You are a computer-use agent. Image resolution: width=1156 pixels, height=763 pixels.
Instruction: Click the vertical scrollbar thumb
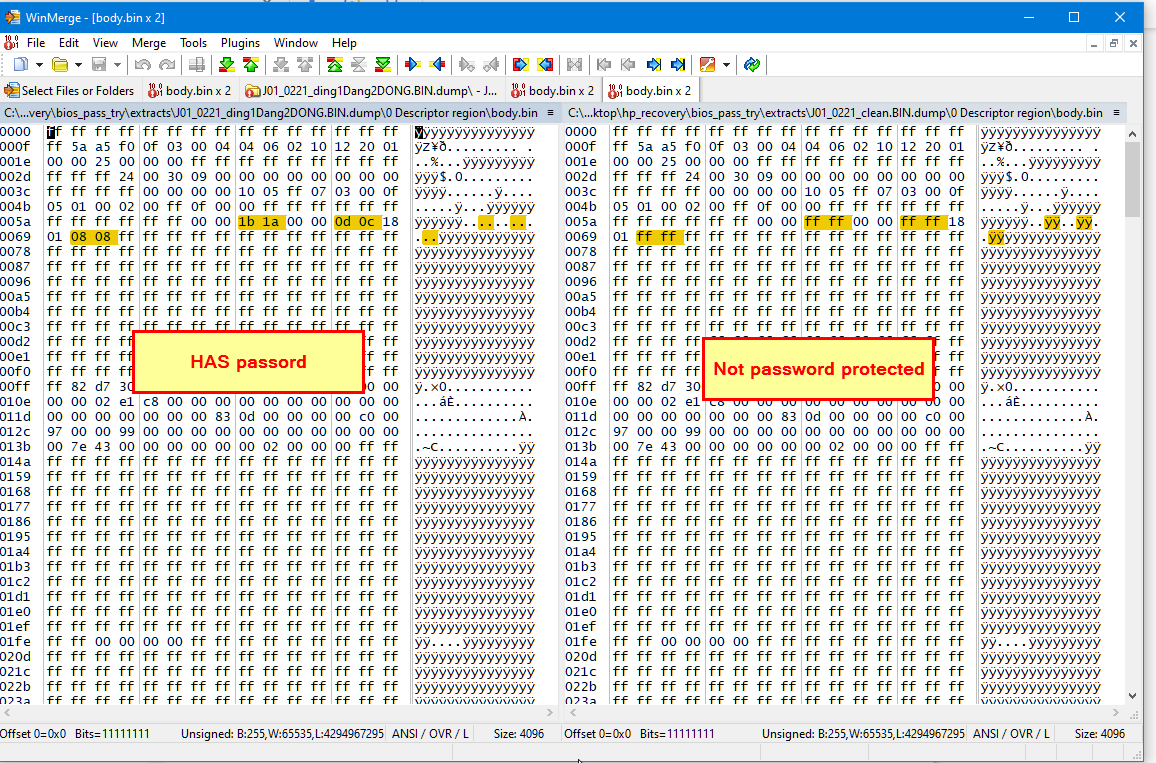[1132, 179]
